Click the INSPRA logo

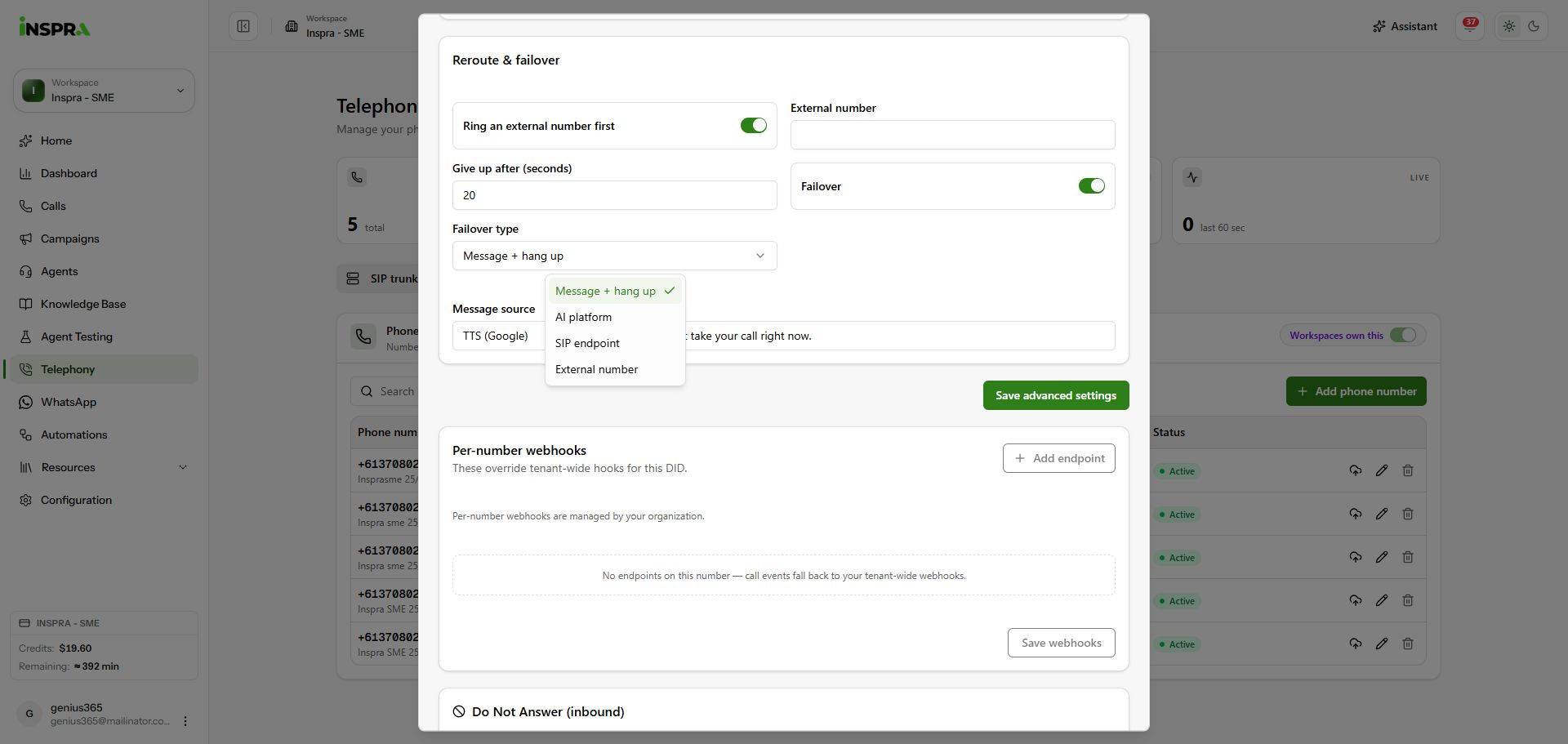(x=55, y=27)
